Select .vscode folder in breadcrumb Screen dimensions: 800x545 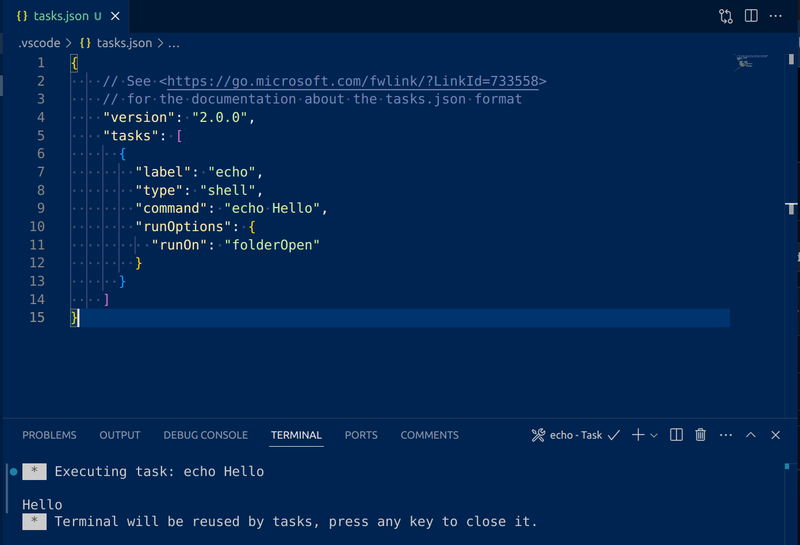point(39,43)
